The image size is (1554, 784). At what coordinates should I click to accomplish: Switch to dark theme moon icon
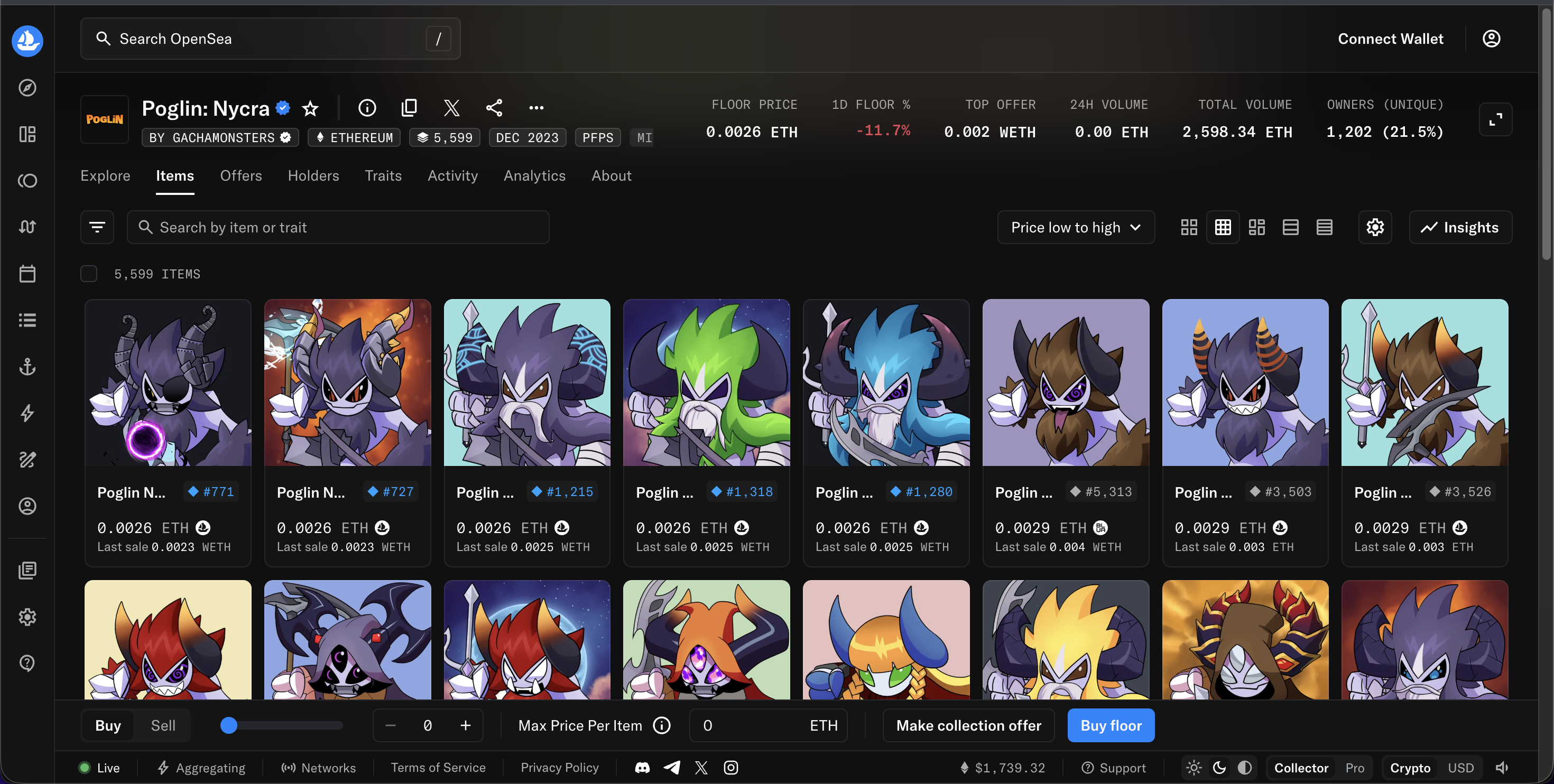(x=1219, y=768)
